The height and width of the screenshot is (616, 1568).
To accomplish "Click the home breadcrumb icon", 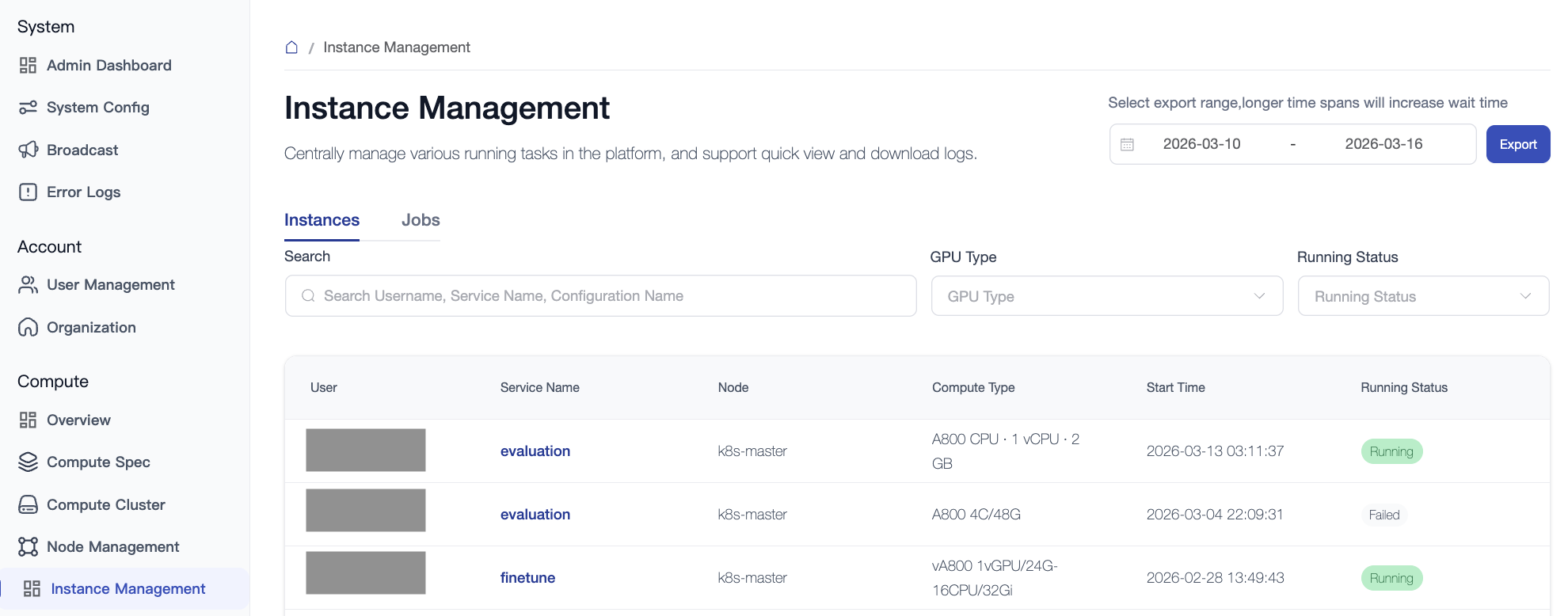I will (291, 48).
